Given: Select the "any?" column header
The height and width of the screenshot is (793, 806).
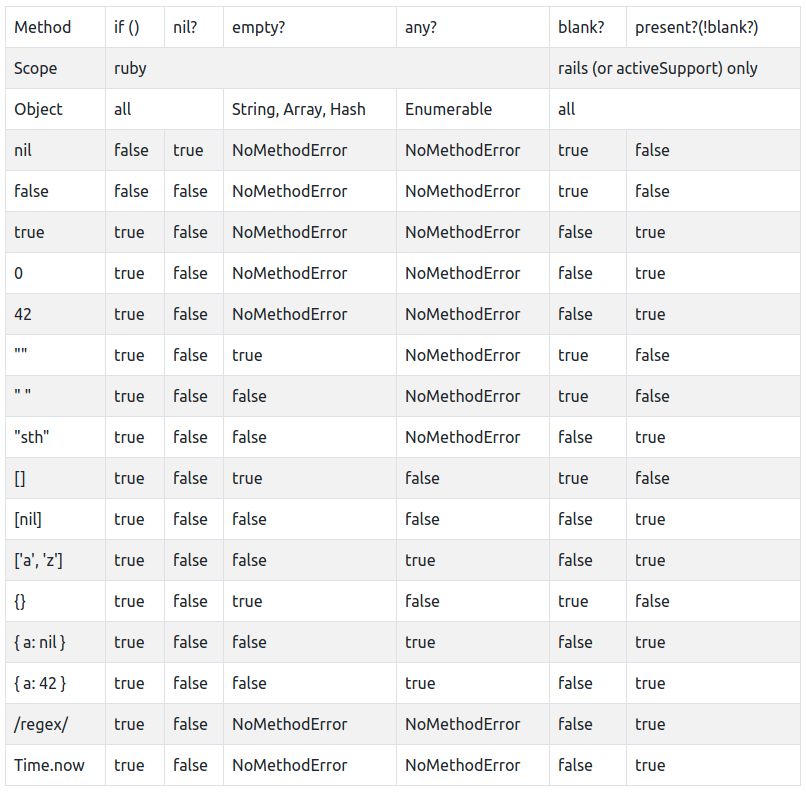Looking at the screenshot, I should coord(423,27).
